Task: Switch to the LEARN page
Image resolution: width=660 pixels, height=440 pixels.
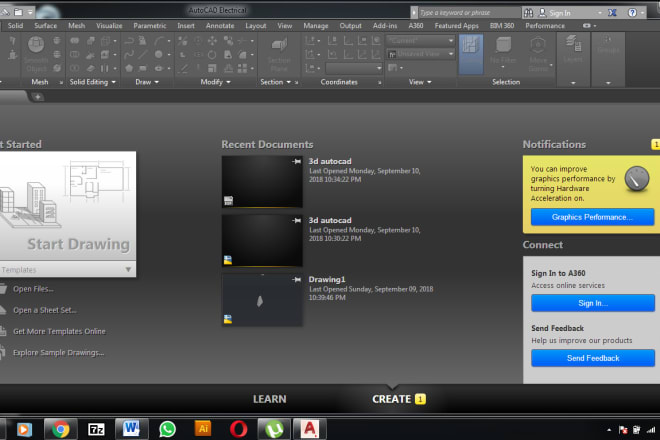Action: (269, 399)
